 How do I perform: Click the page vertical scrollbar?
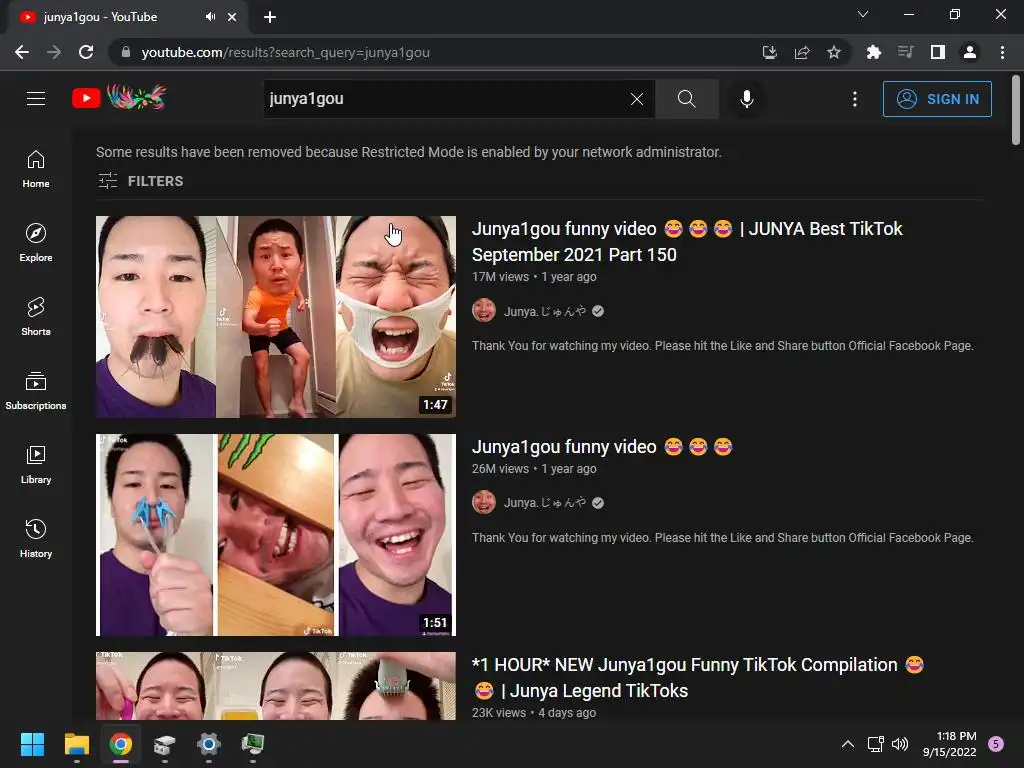pyautogui.click(x=1016, y=110)
